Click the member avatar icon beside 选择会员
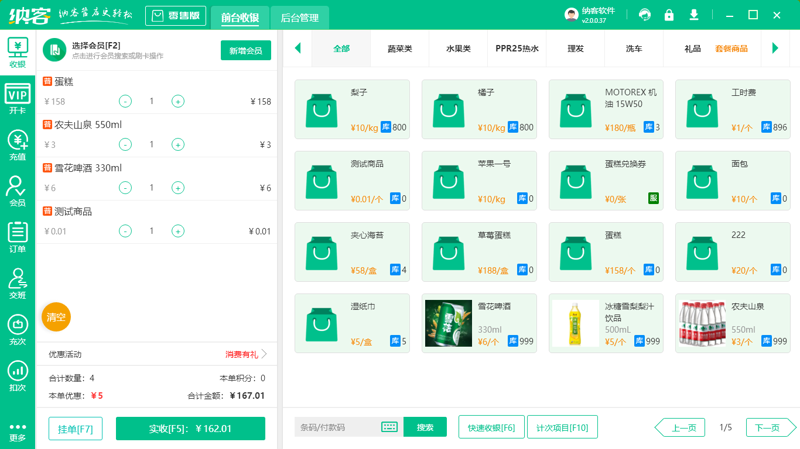The height and width of the screenshot is (449, 800). pos(55,50)
